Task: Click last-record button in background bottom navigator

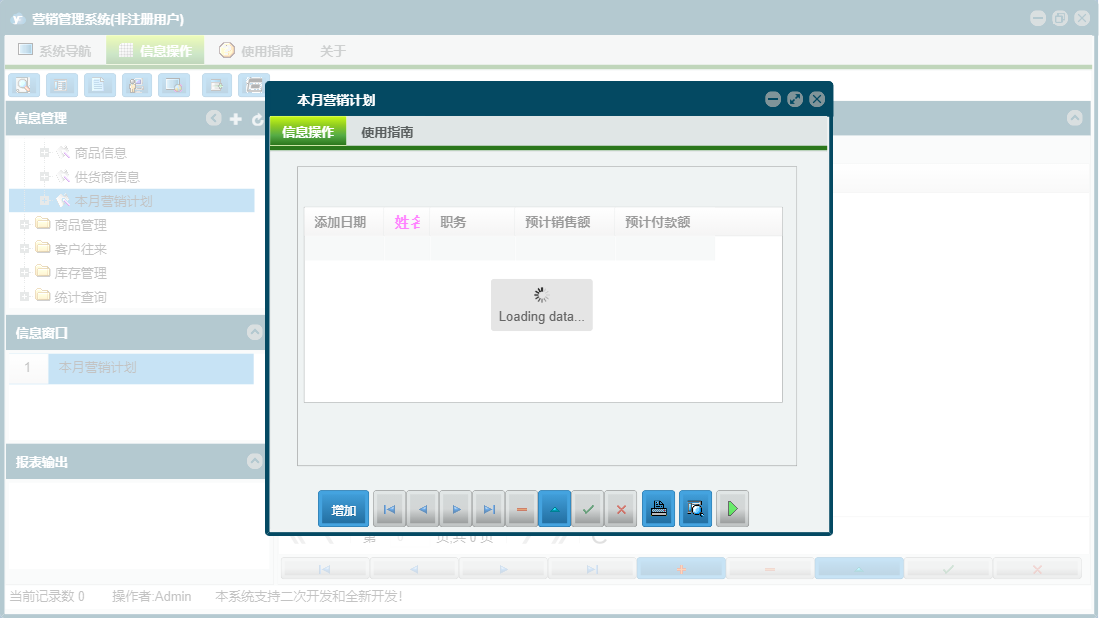Action: 592,569
